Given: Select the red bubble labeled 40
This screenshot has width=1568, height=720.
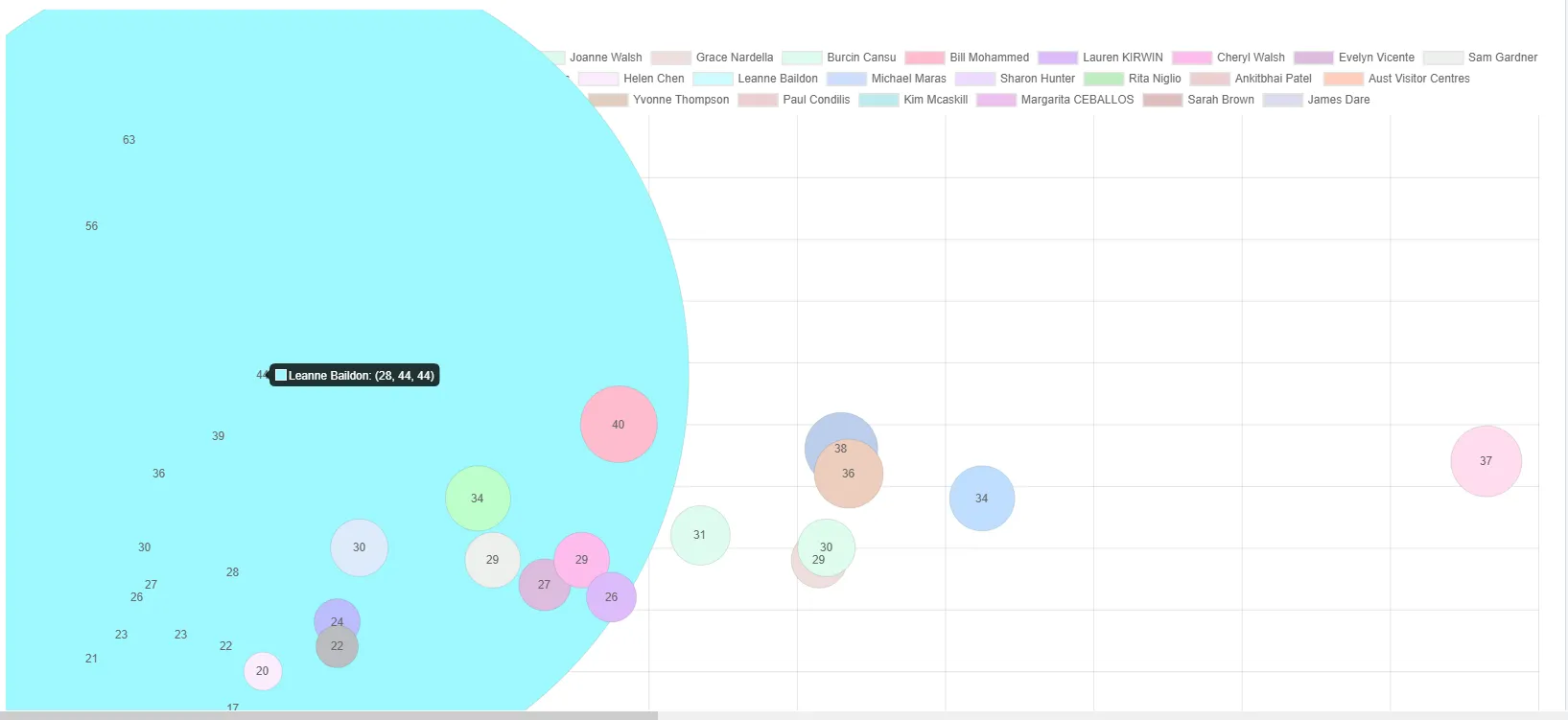Looking at the screenshot, I should (619, 425).
